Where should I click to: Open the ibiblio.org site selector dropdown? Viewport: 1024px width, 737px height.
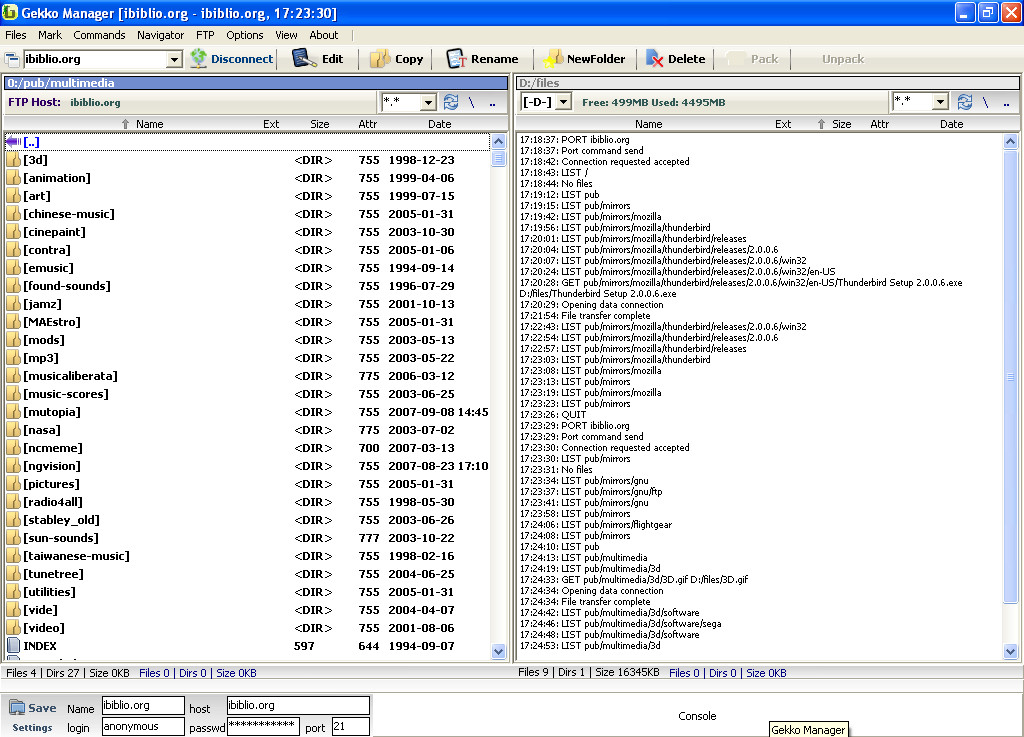(174, 60)
